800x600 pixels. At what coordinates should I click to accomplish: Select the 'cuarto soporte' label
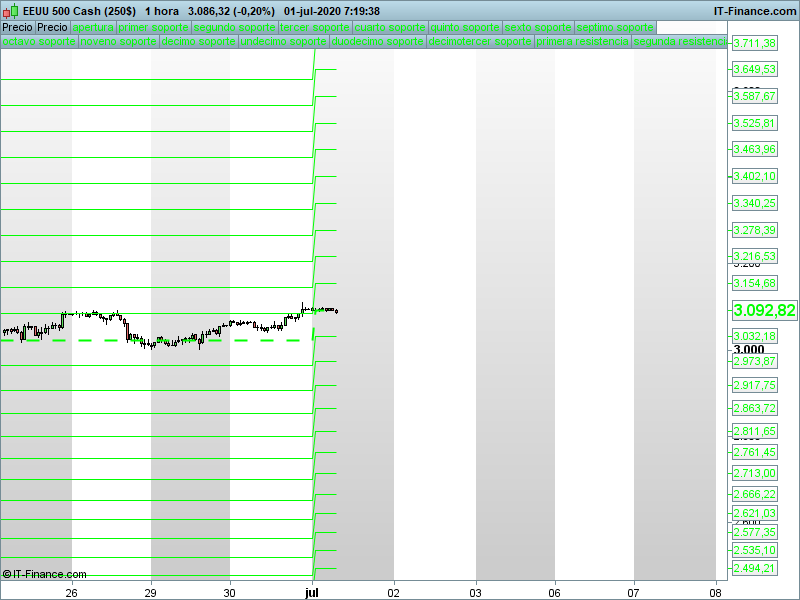(390, 28)
